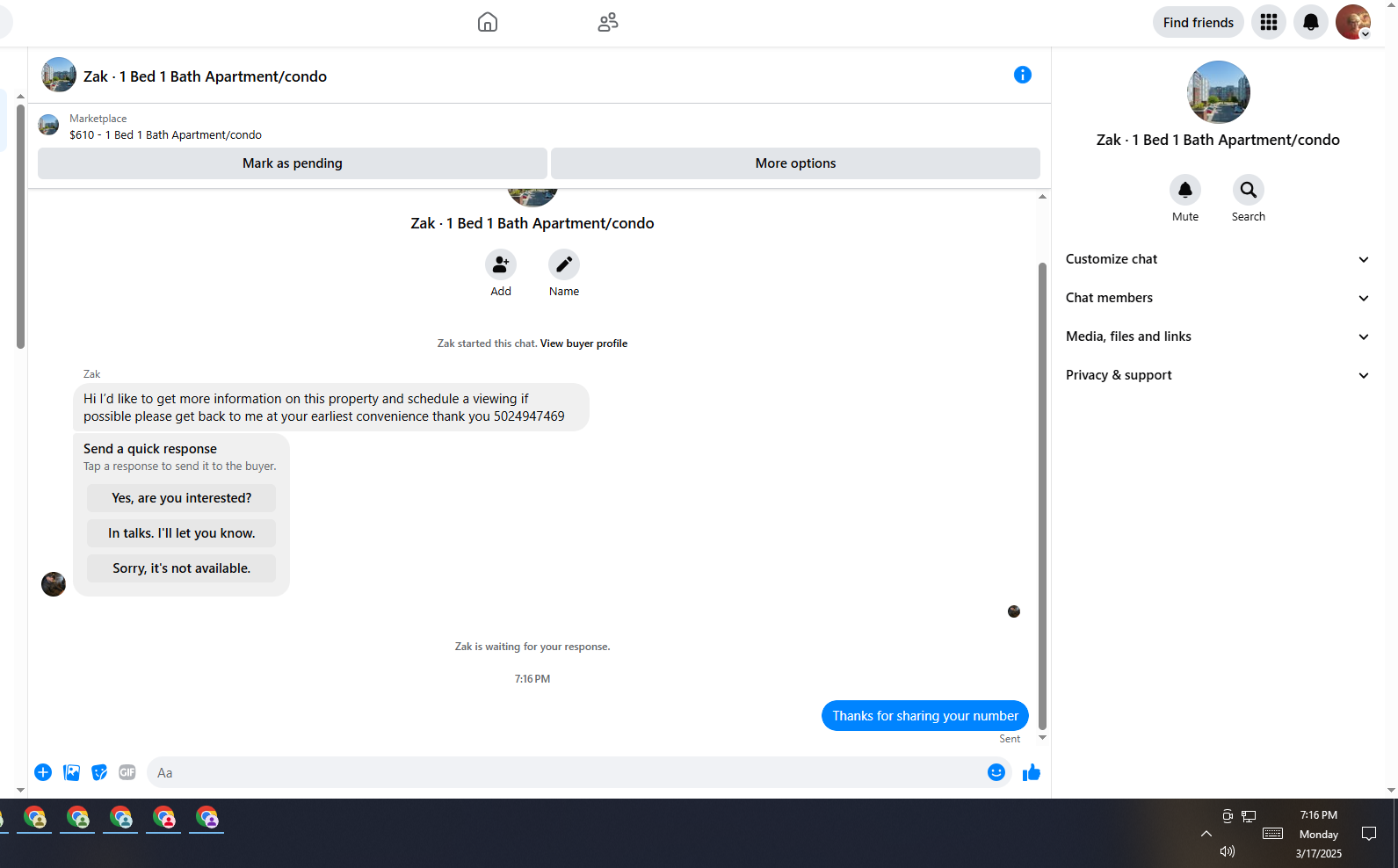Click the Find friends button
Screen dimensions: 1398x868
[1199, 22]
